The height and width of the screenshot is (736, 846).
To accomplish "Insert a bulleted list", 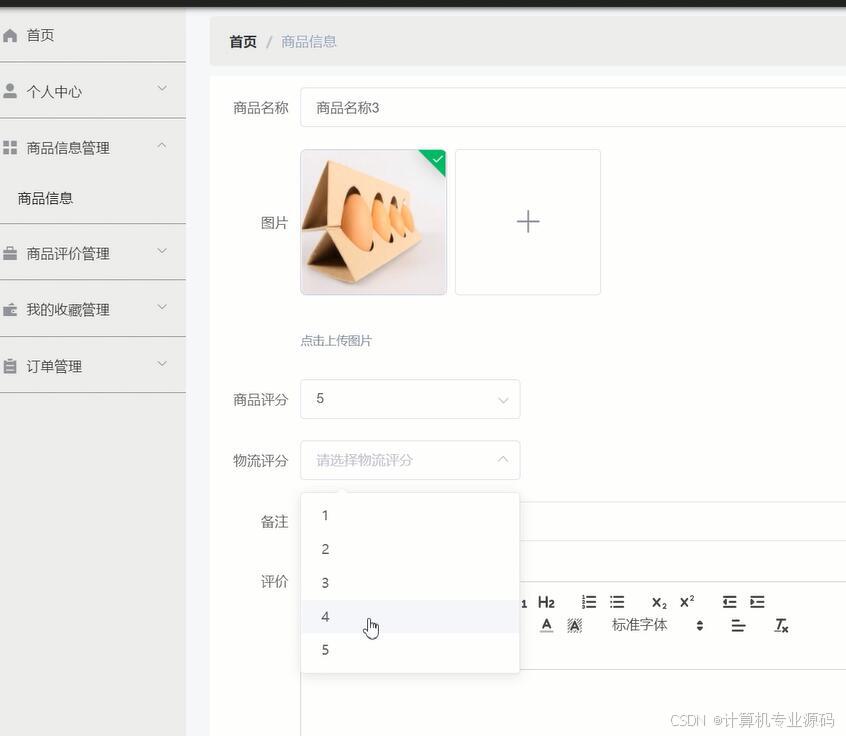I will [x=617, y=602].
